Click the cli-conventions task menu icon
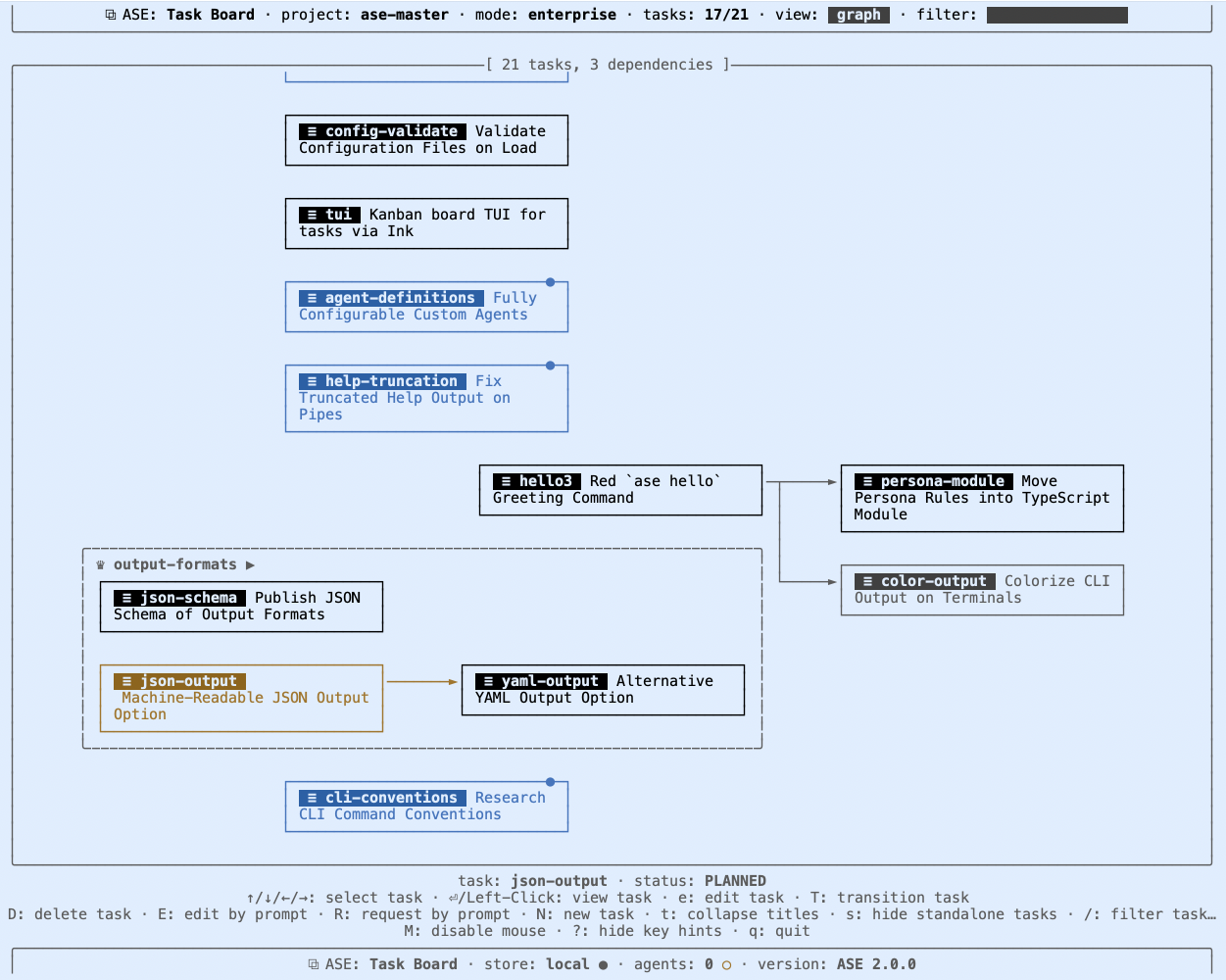This screenshot has width=1226, height=980. click(x=313, y=798)
